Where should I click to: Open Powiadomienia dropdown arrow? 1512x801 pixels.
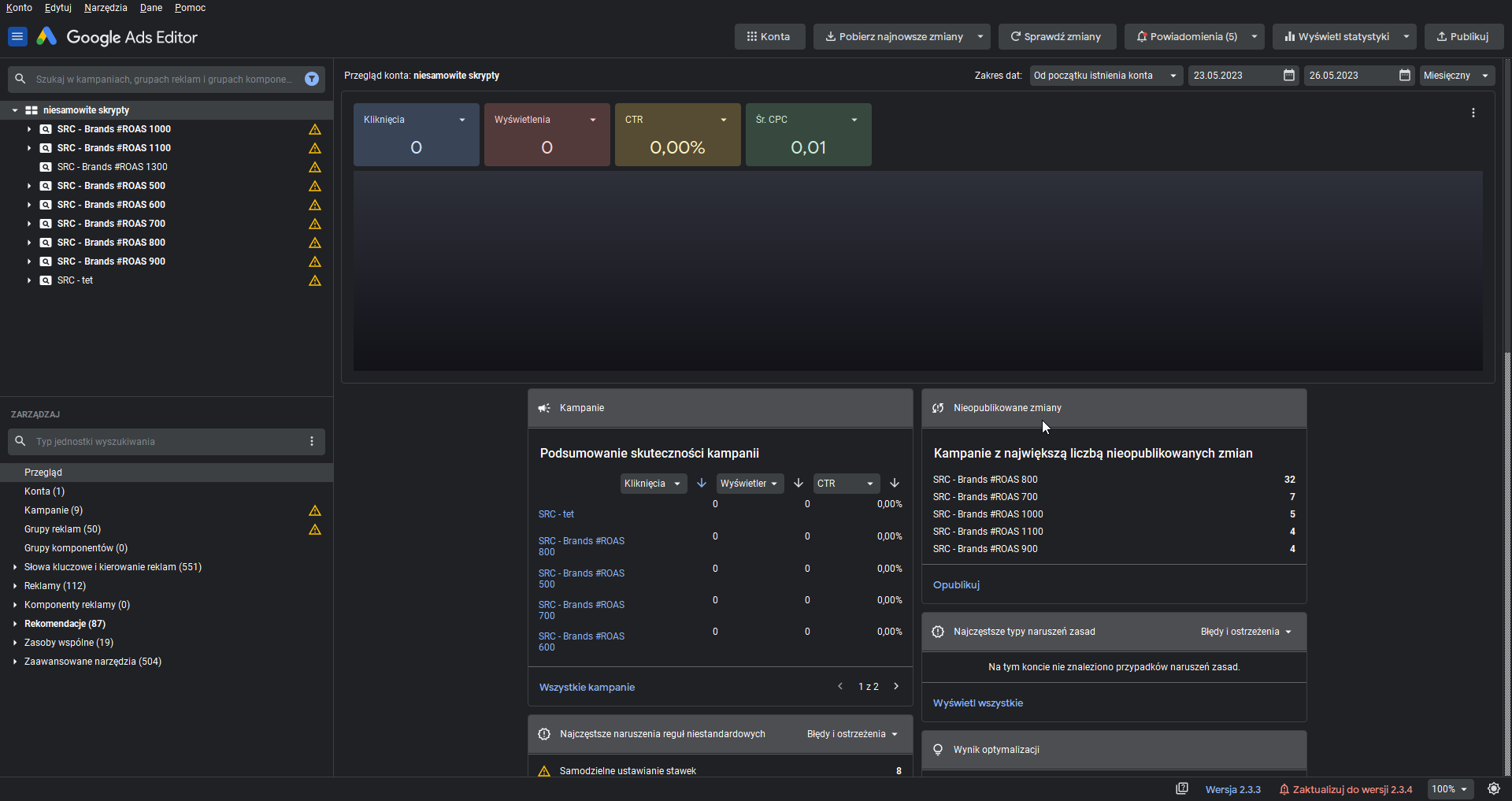[1254, 36]
